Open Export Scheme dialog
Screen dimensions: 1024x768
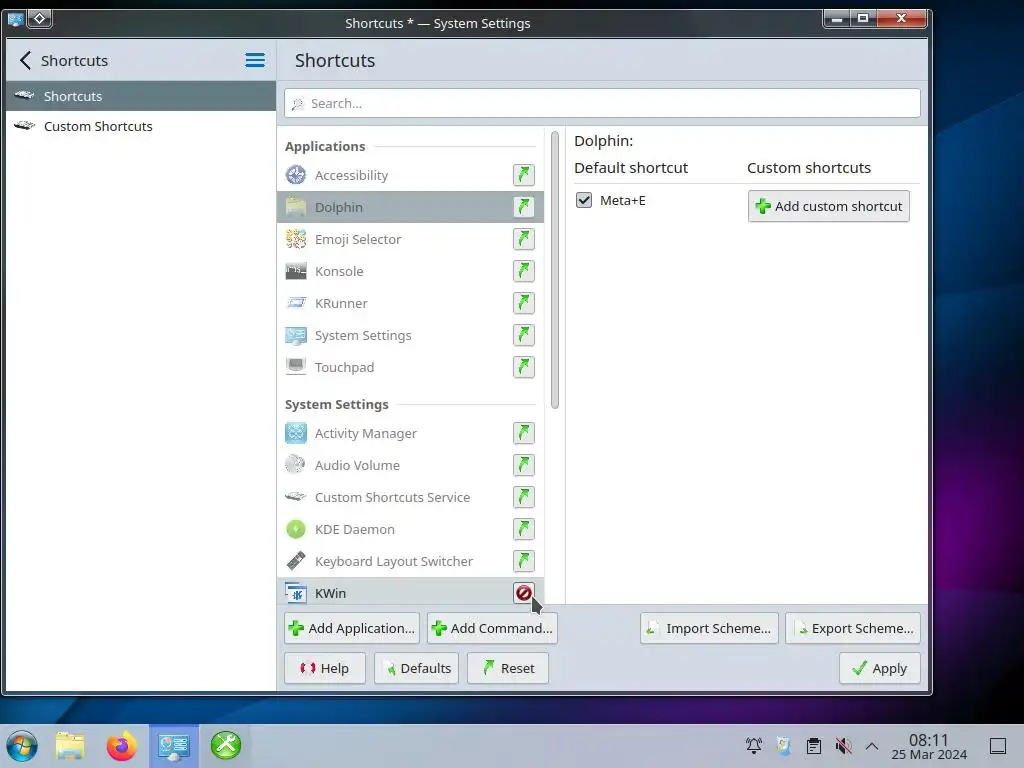click(x=853, y=628)
